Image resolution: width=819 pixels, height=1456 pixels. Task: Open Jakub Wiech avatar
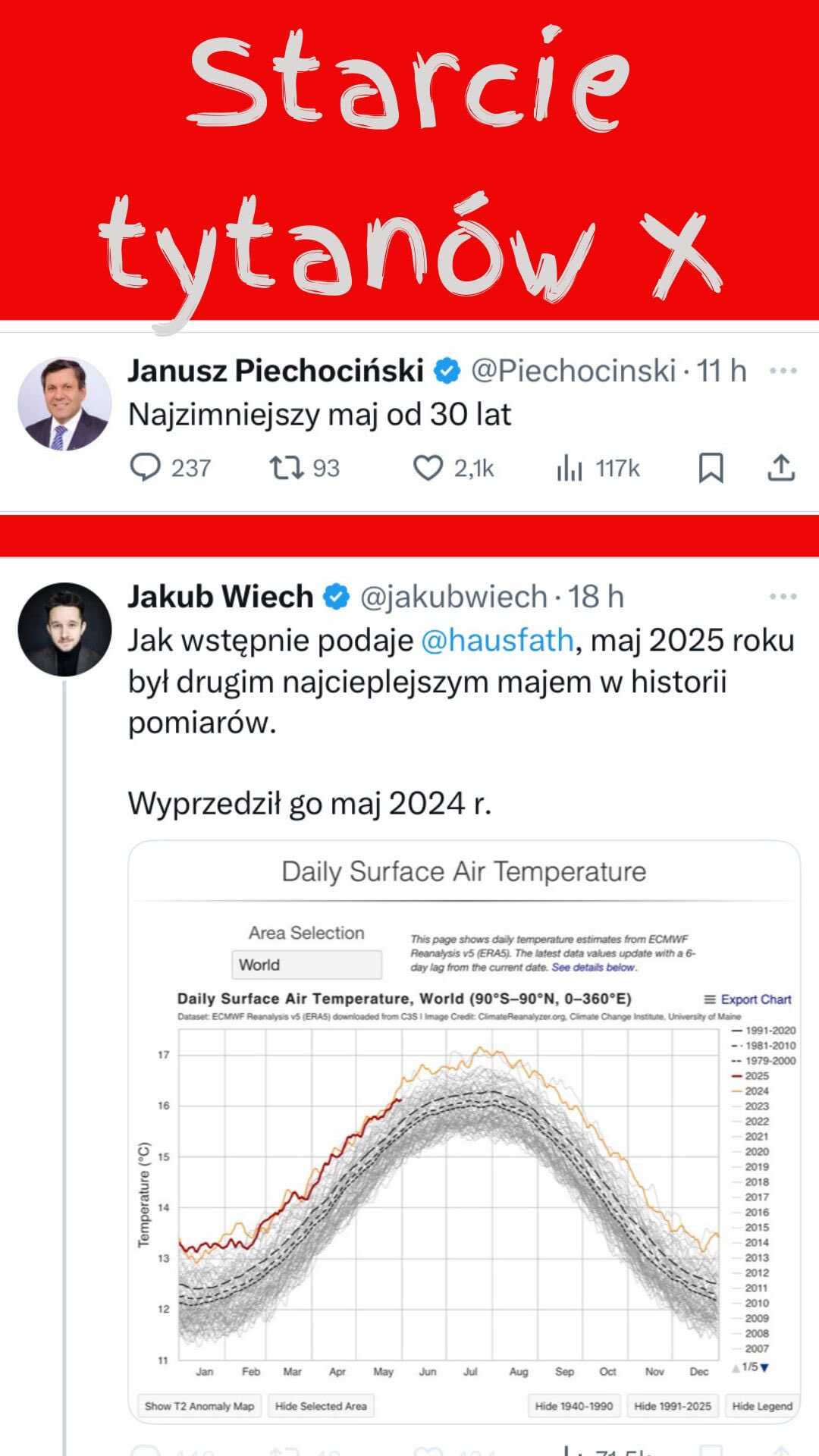pyautogui.click(x=64, y=629)
